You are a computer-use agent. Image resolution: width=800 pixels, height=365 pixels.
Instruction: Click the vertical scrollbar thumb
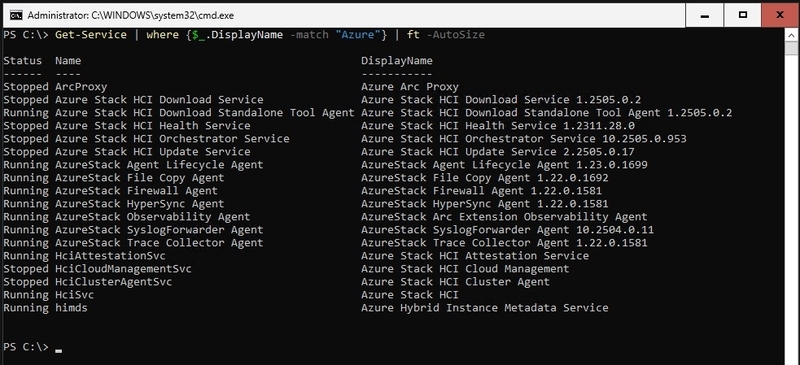coord(791,48)
